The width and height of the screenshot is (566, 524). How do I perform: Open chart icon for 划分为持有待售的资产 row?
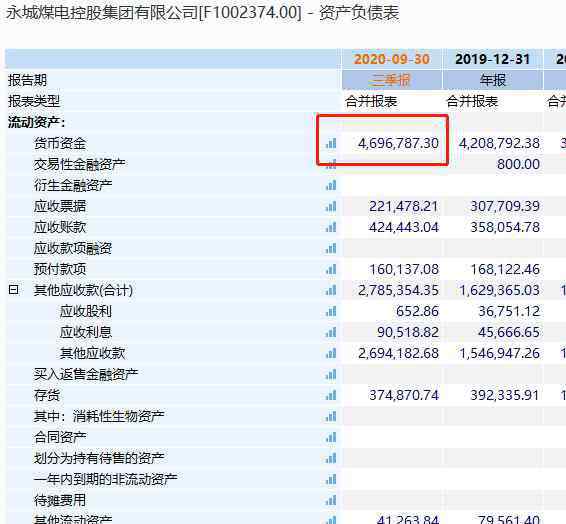[x=331, y=458]
